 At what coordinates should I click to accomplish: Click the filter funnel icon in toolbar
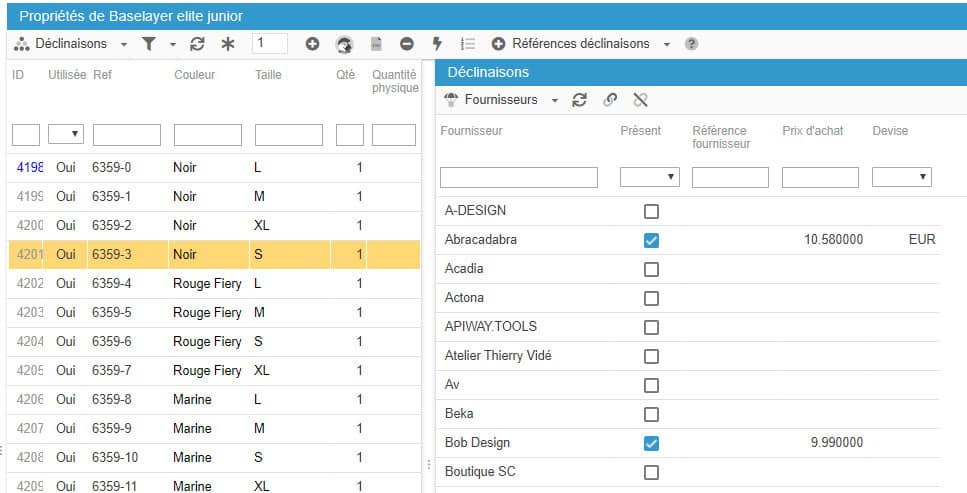(149, 44)
